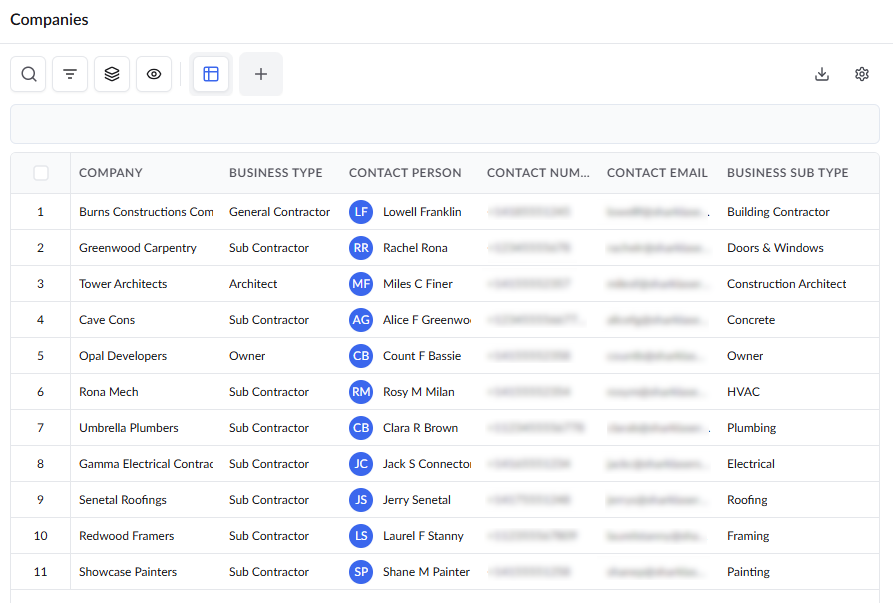Click the CONTACT EMAIL column header

(x=657, y=173)
